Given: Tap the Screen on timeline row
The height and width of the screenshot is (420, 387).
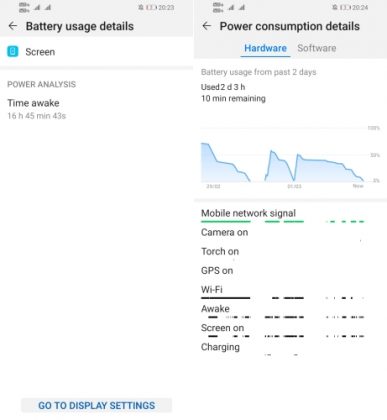Looking at the screenshot, I should (283, 330).
